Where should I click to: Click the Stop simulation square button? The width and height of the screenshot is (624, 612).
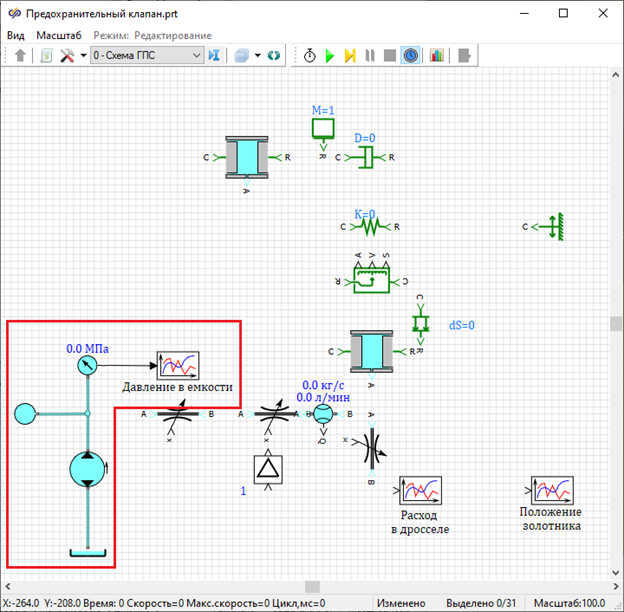(x=389, y=56)
